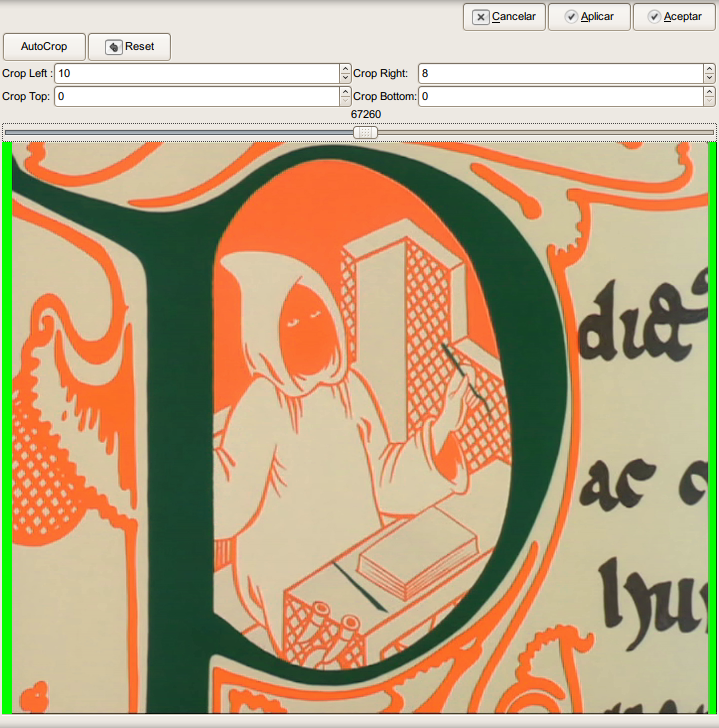Viewport: 719px width, 728px height.
Task: Raise Crop Bottom value with up arrow
Action: 709,91
